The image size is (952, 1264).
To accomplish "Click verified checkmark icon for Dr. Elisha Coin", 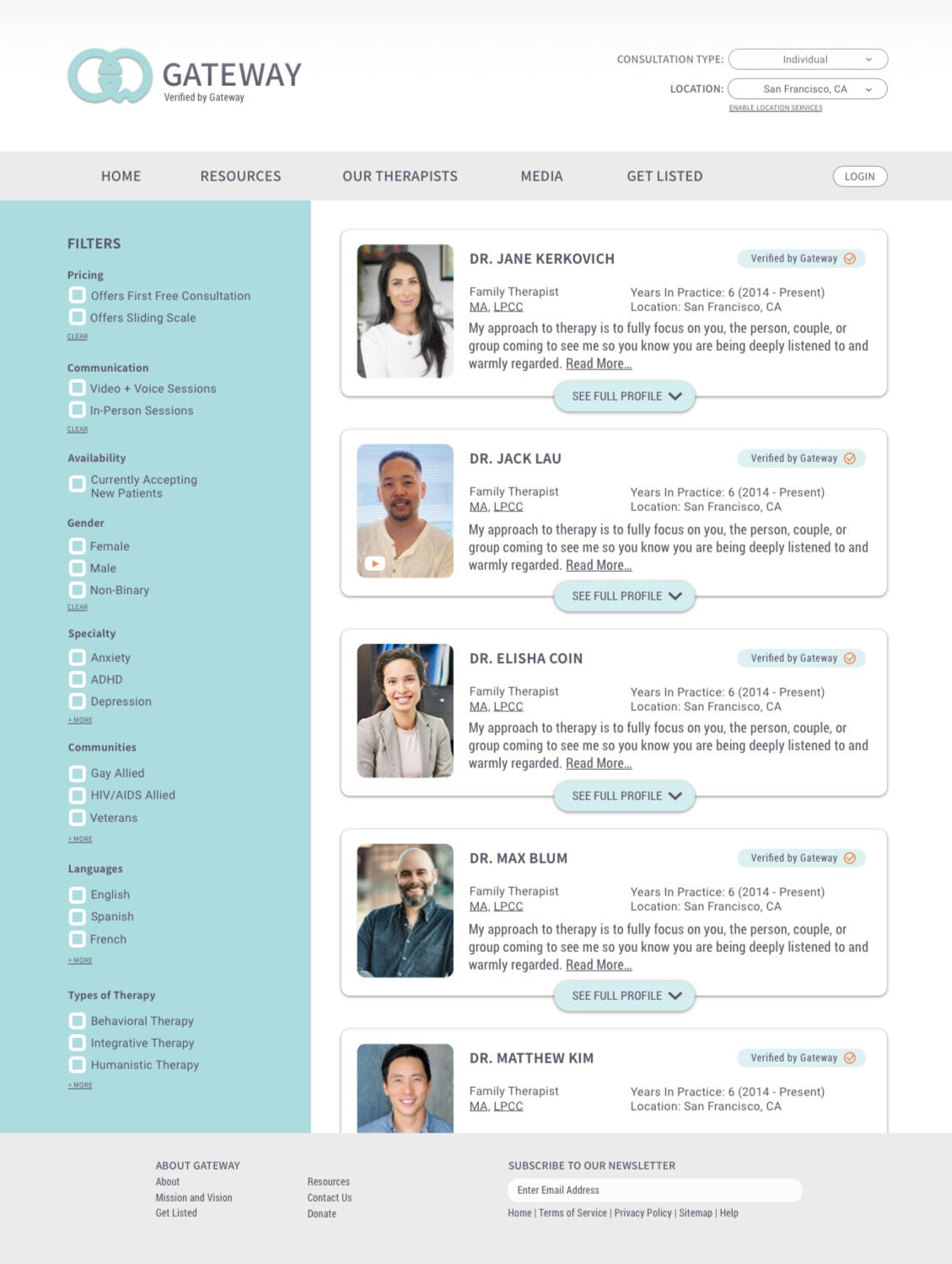I will coord(849,659).
